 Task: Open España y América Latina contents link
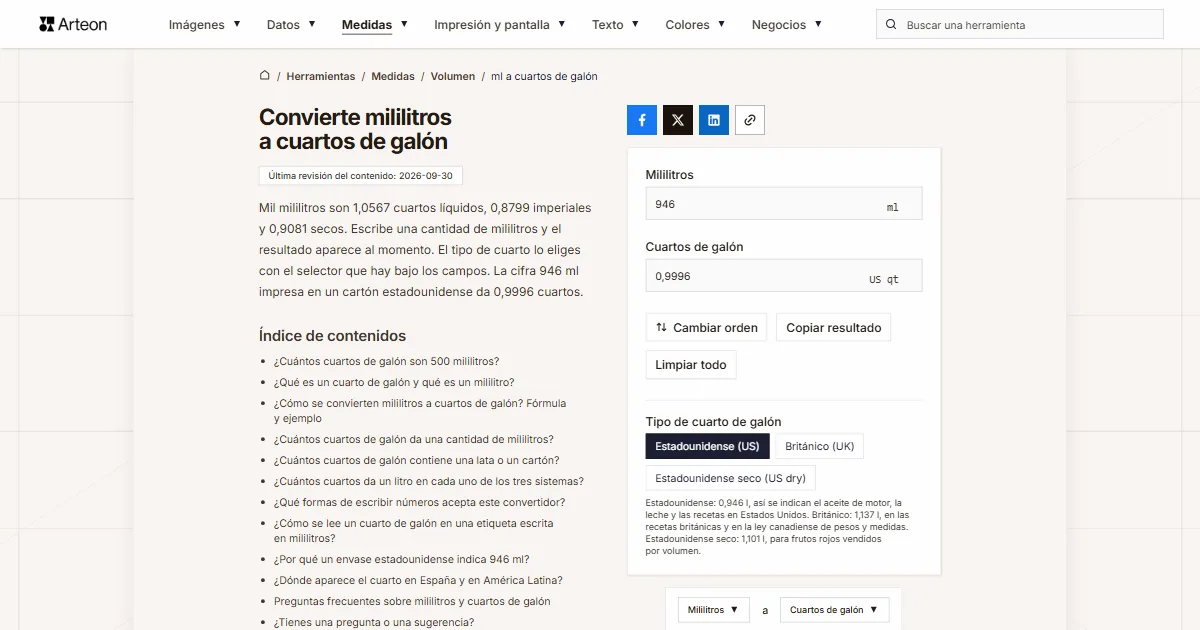pos(418,580)
